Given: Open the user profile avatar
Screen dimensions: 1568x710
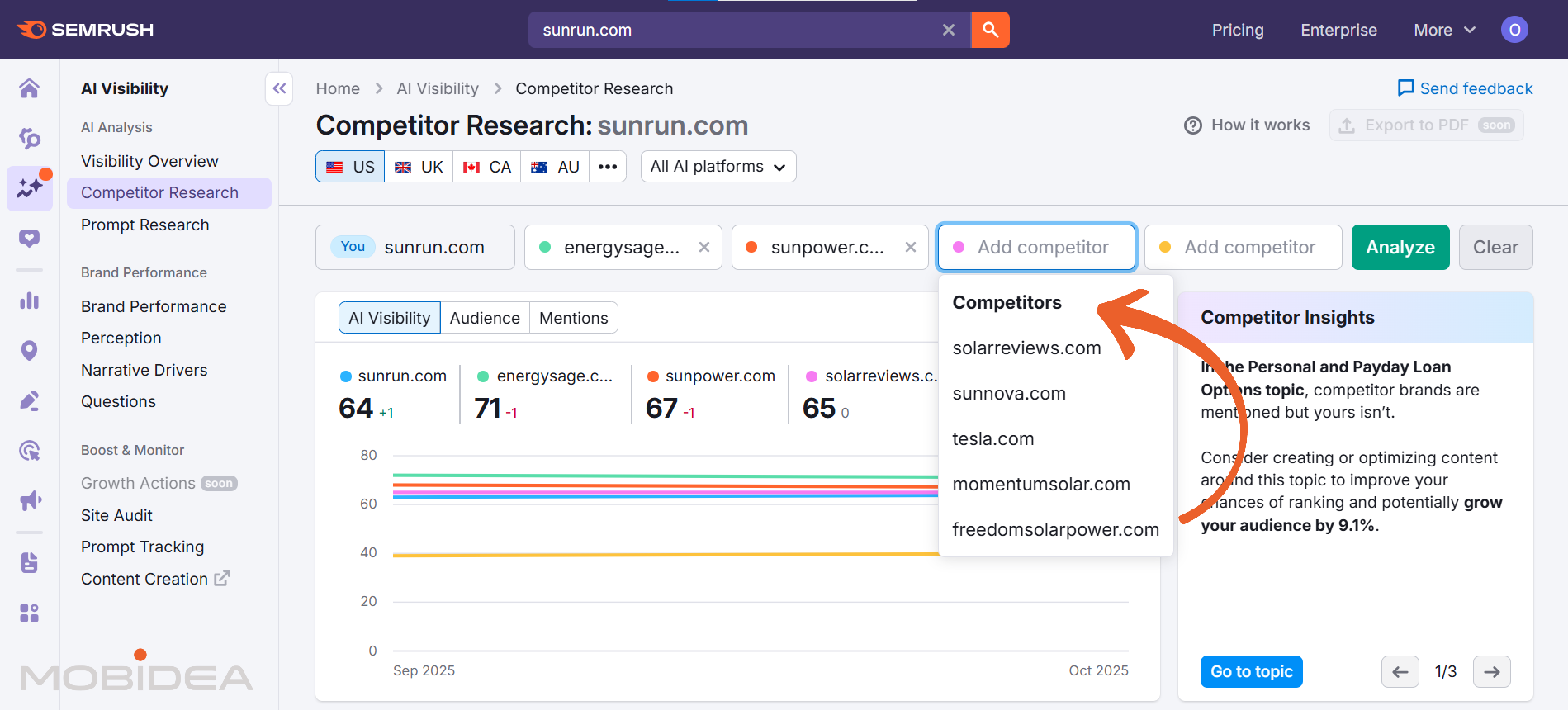Looking at the screenshot, I should (x=1514, y=30).
